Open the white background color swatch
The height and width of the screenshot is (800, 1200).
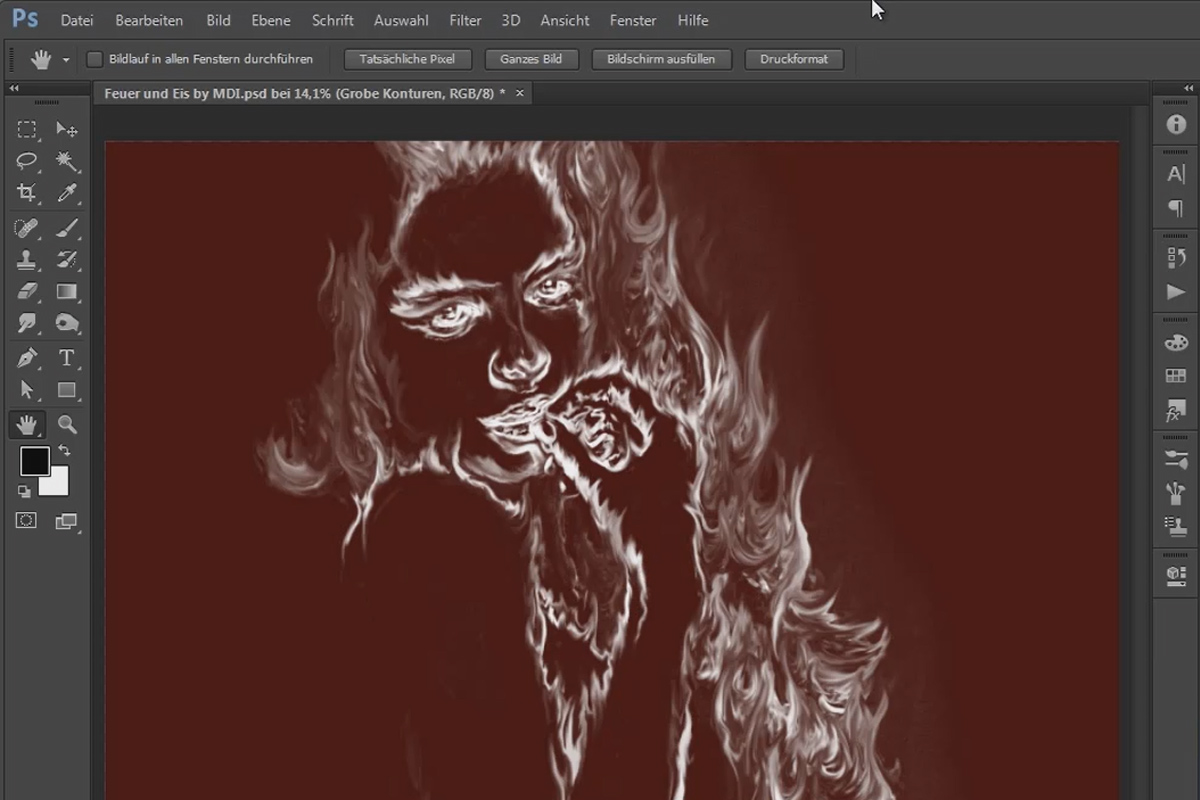tap(56, 483)
